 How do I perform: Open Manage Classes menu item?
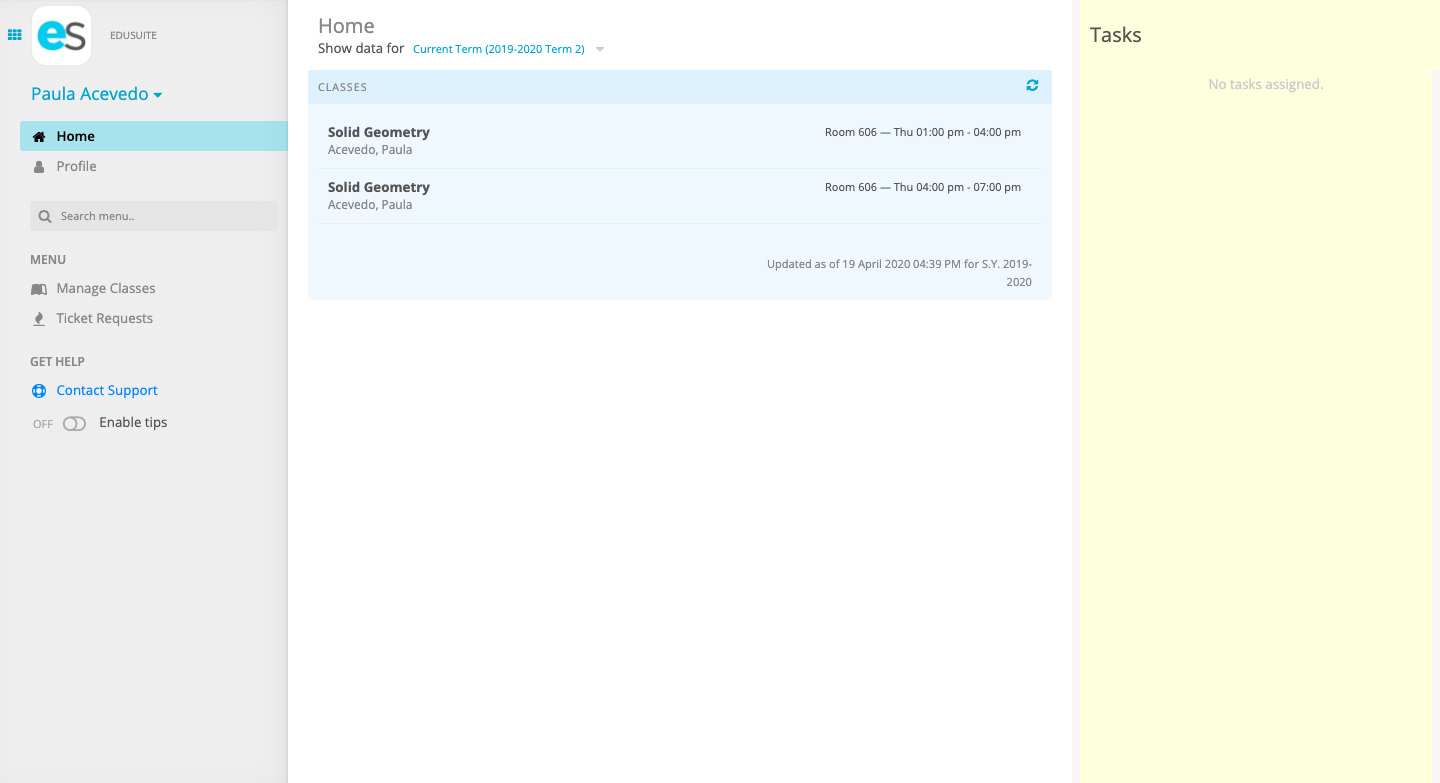[x=106, y=288]
